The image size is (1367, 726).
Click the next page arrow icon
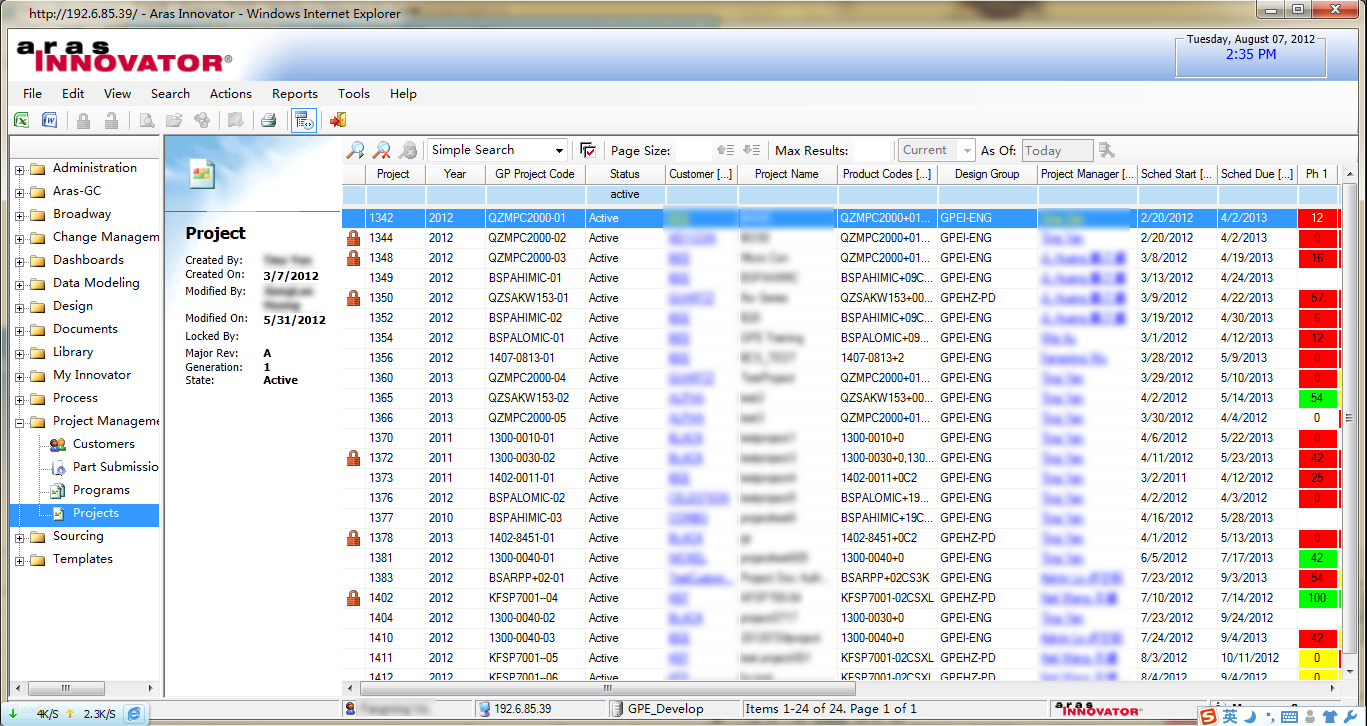point(752,150)
